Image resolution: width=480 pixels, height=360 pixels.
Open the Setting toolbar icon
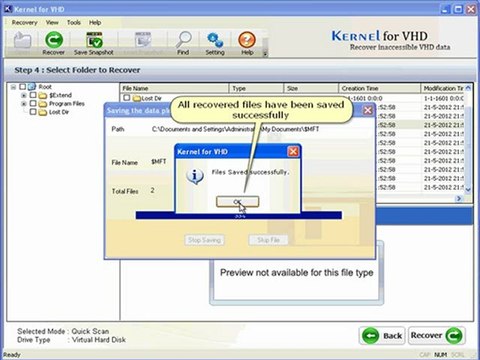coord(215,43)
